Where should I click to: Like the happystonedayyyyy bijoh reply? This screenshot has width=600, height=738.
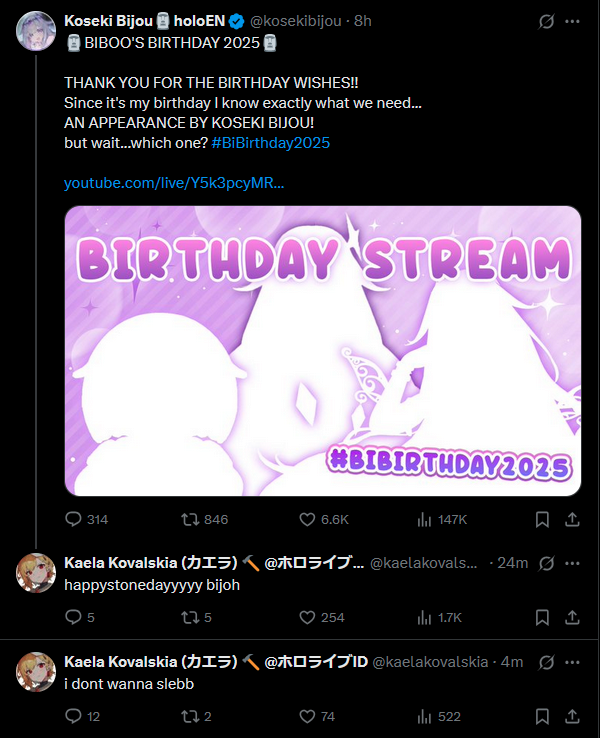click(x=307, y=617)
